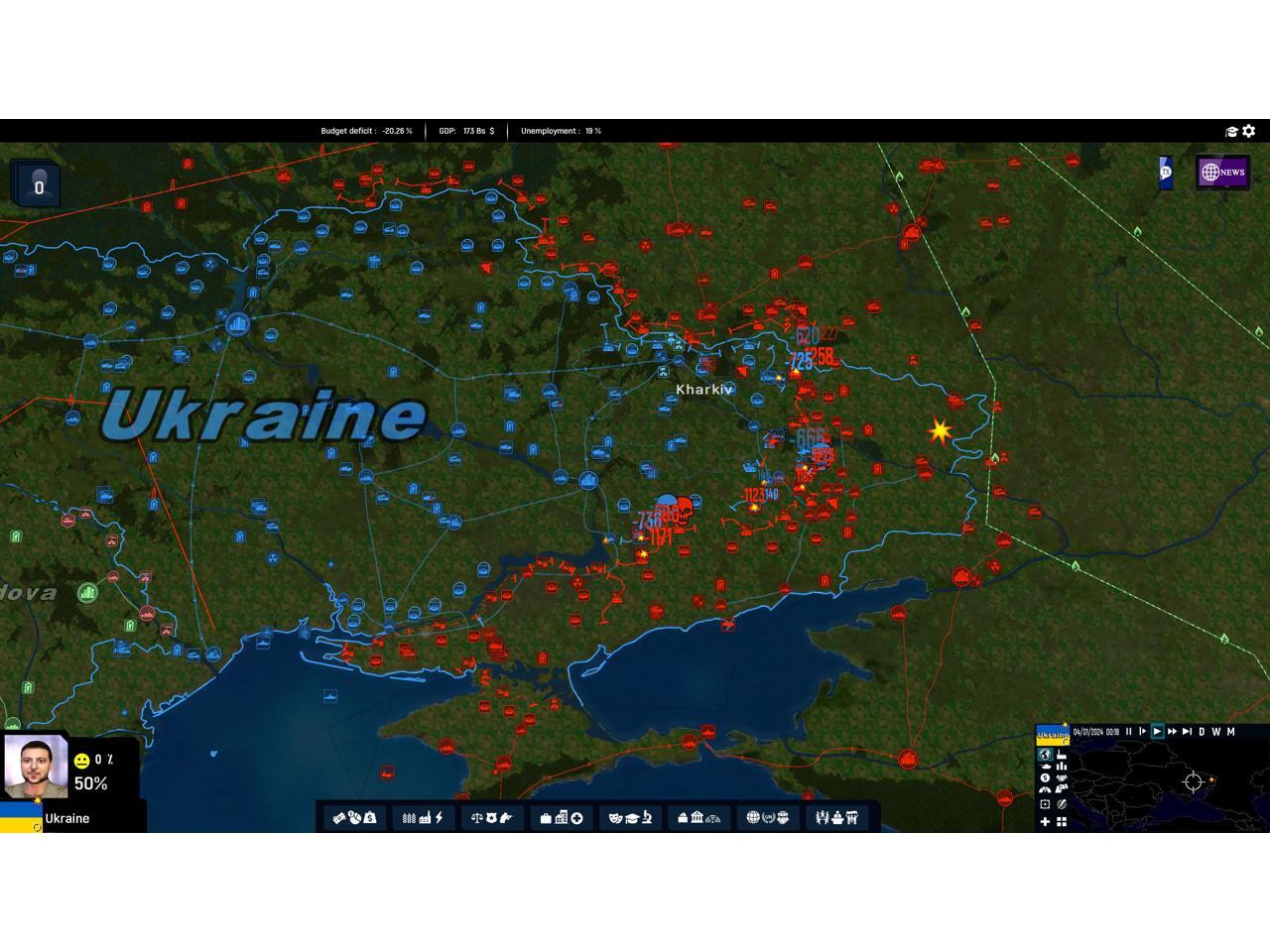This screenshot has height=952, width=1270.
Task: Click the D day-skip button
Action: (x=1202, y=732)
